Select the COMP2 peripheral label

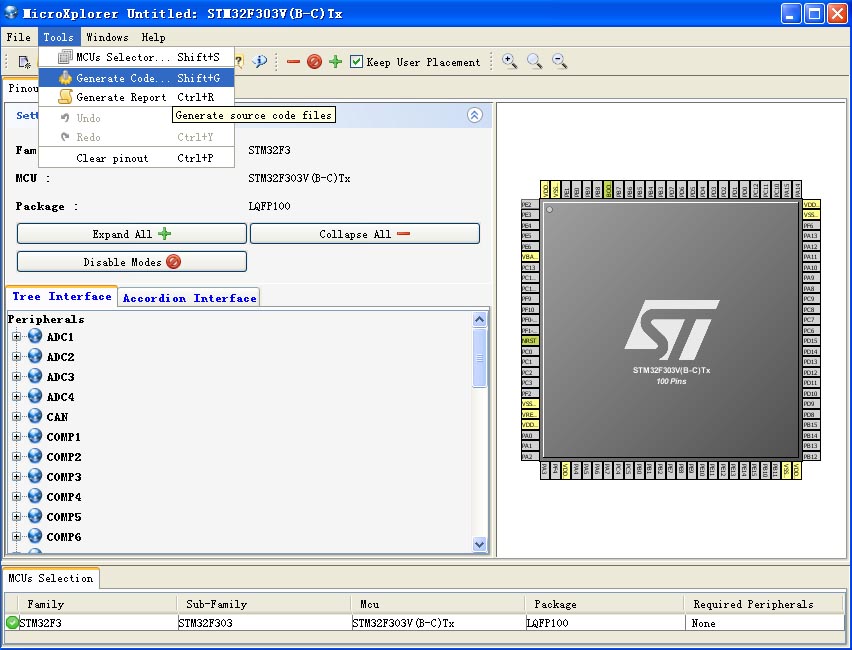(64, 457)
